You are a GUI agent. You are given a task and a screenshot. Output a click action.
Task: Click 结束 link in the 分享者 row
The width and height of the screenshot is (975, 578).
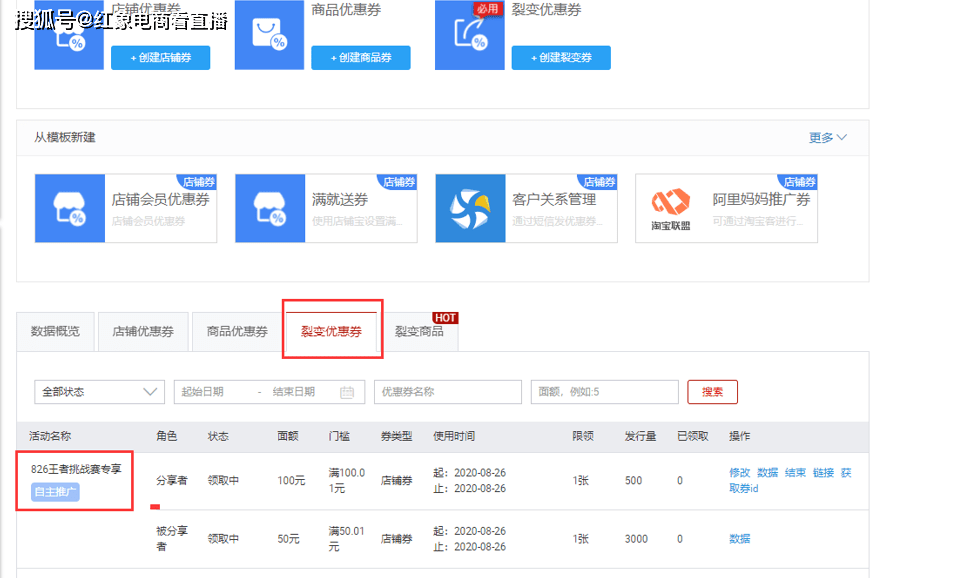click(x=795, y=473)
